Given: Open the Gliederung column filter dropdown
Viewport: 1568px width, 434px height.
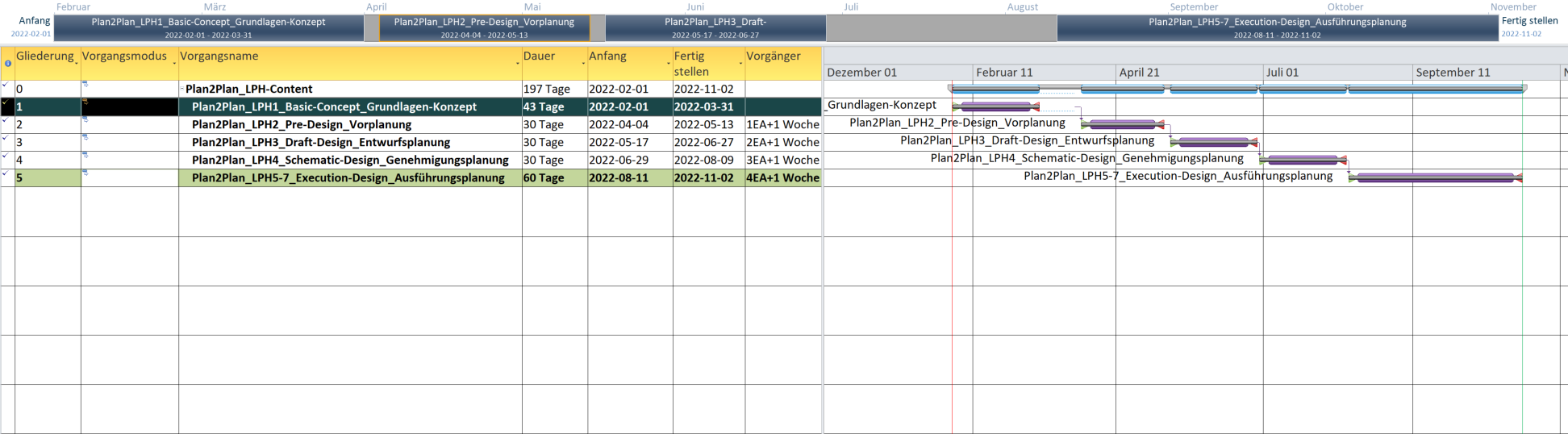Looking at the screenshot, I should pyautogui.click(x=76, y=63).
